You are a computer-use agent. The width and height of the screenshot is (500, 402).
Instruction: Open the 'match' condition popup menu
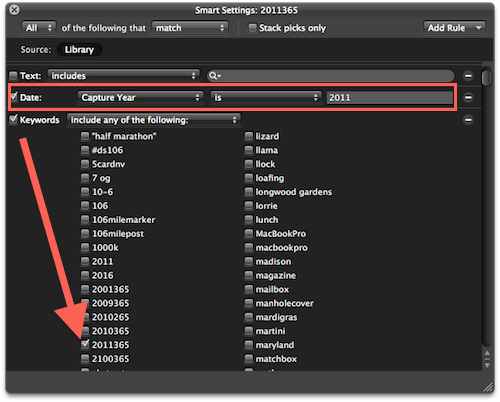(x=190, y=28)
